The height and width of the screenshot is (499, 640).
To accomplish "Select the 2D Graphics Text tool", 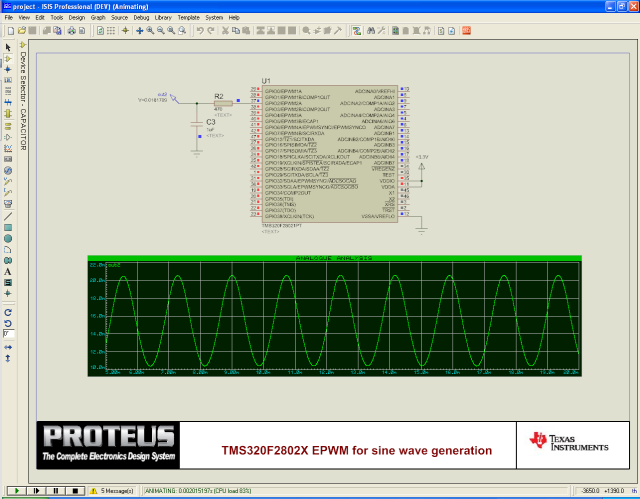I will tap(8, 271).
